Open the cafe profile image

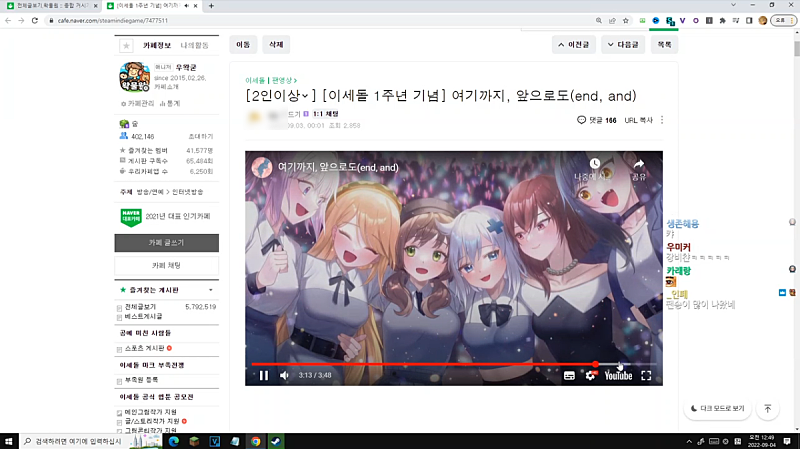(x=134, y=77)
